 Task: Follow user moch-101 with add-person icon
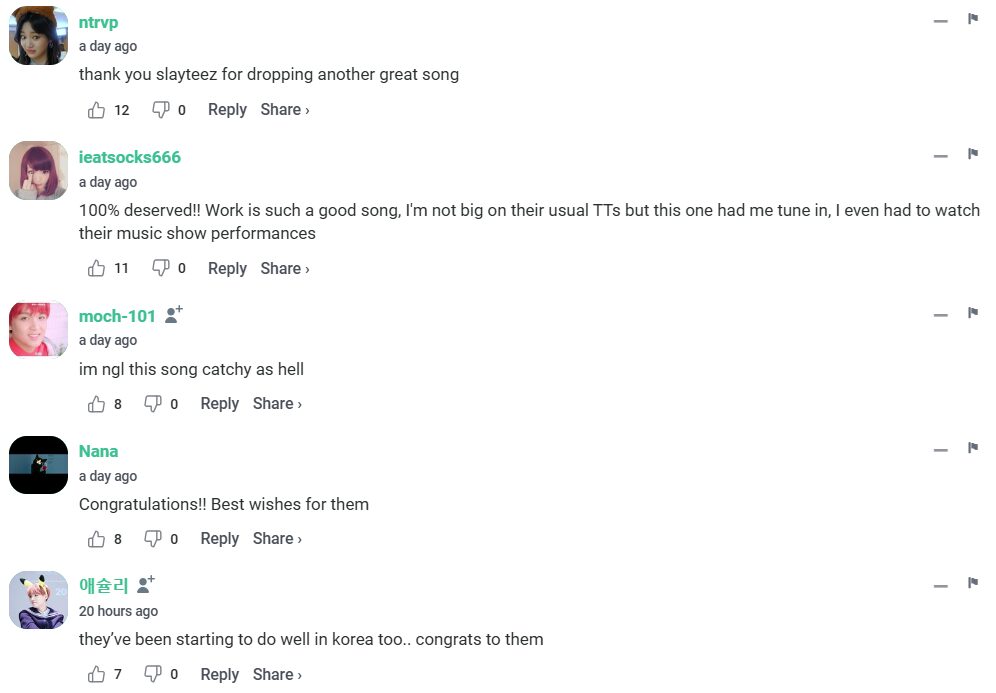tap(173, 315)
